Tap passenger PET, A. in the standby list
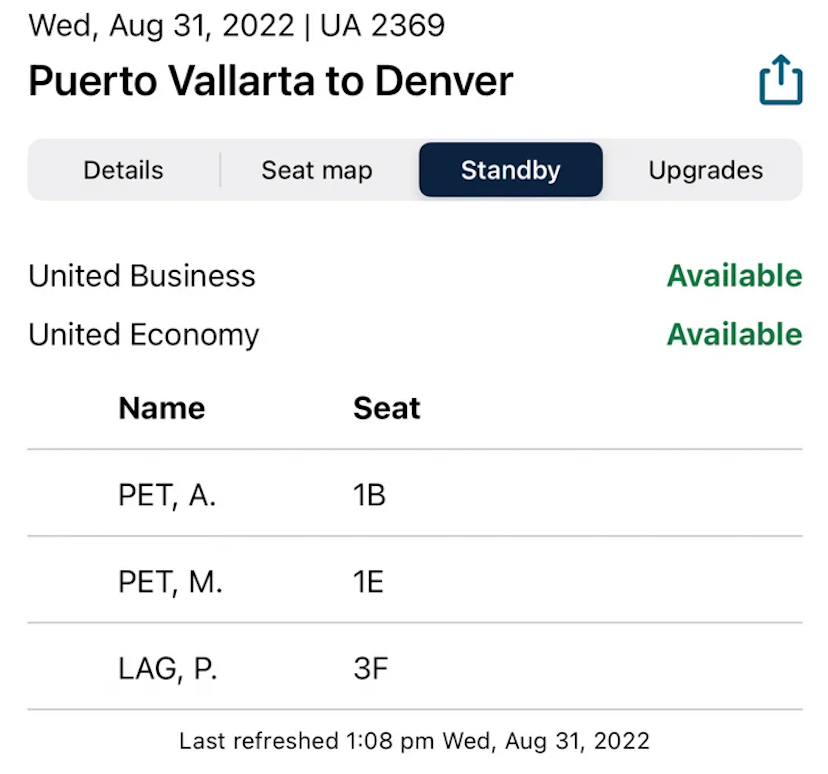 coord(166,495)
